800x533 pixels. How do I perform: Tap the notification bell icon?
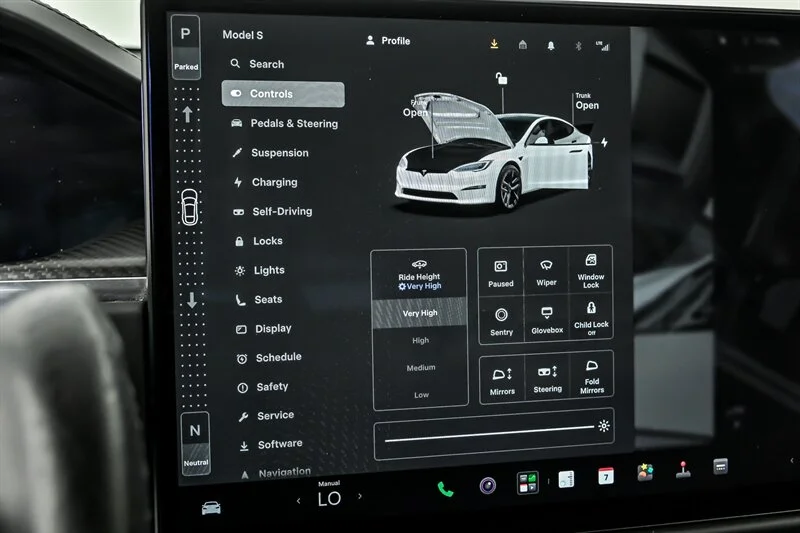tap(551, 46)
